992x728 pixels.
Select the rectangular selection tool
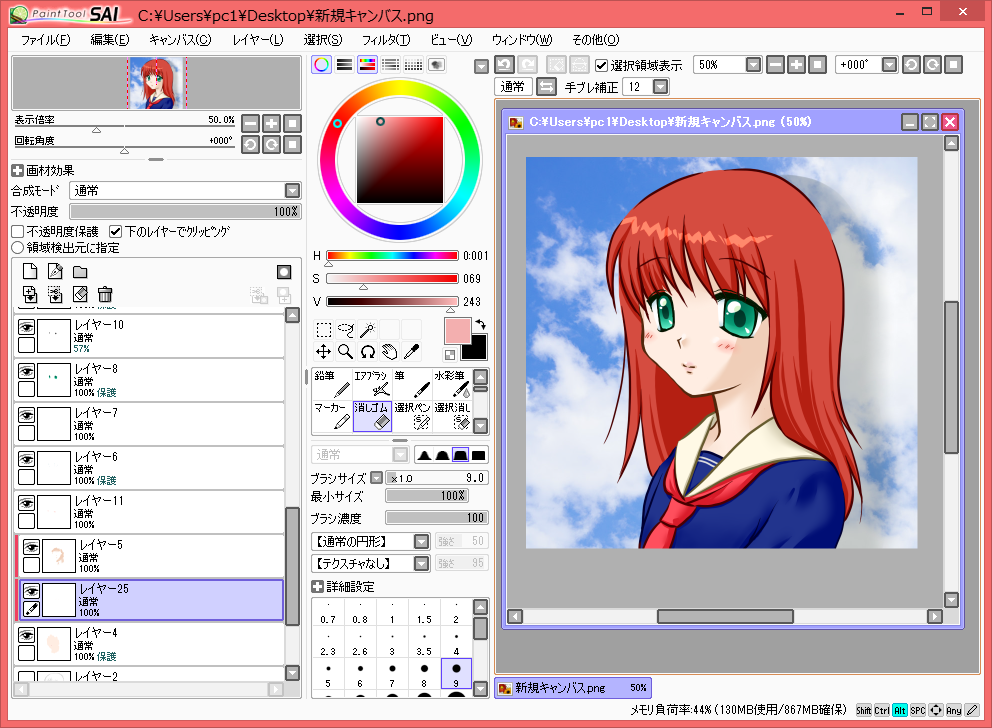tap(323, 330)
